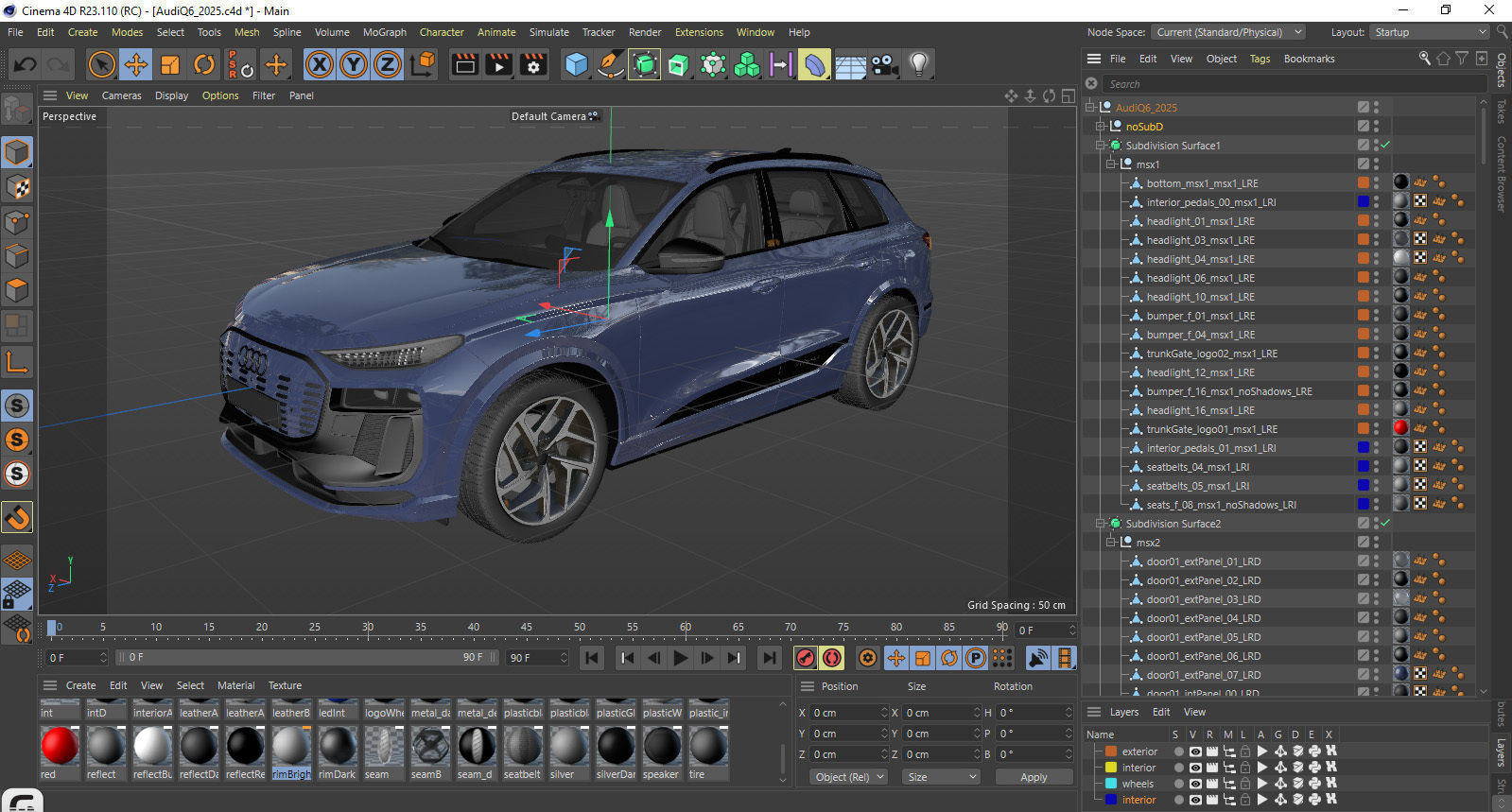
Task: Open Object Manager Tags menu
Action: pyautogui.click(x=1260, y=59)
